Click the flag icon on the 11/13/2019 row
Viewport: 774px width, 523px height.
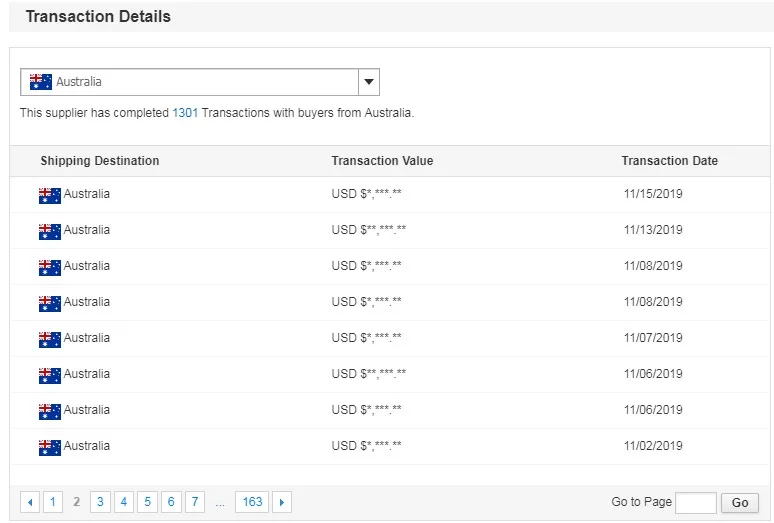49,231
